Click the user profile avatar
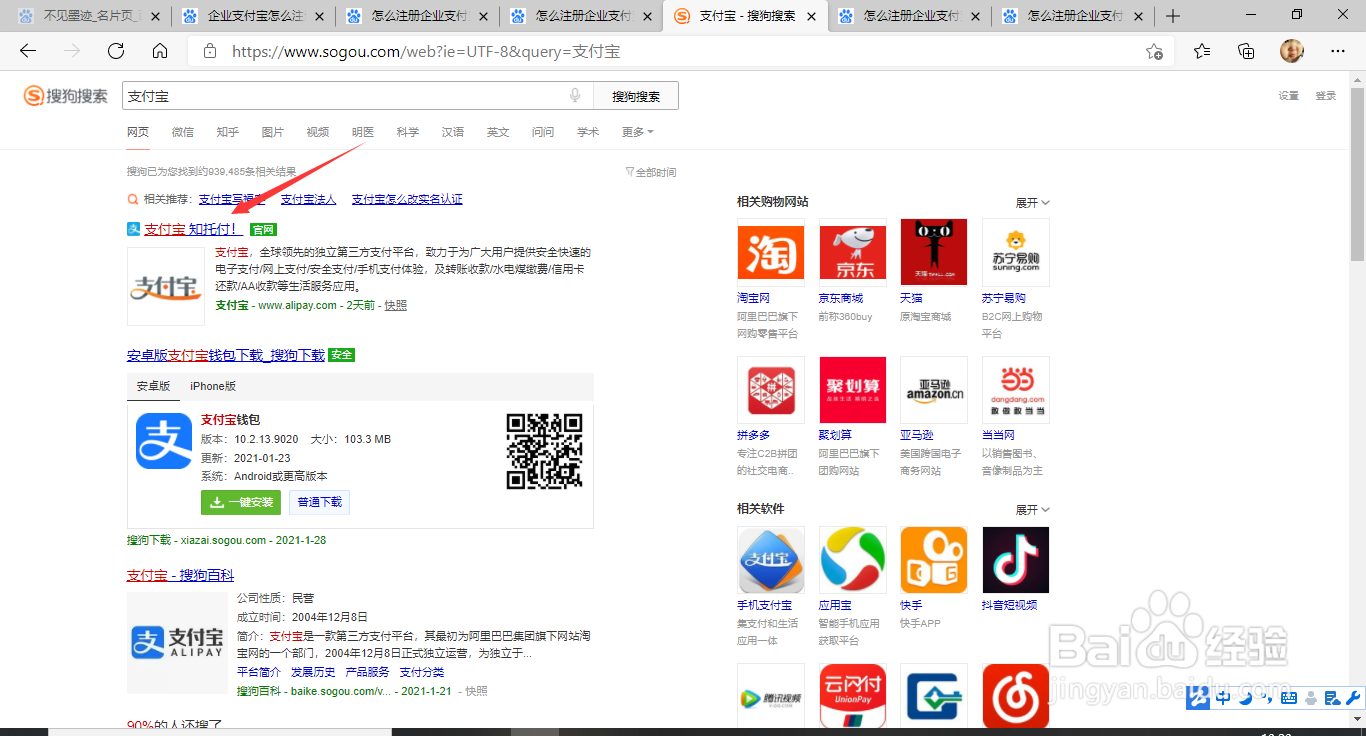Image resolution: width=1366 pixels, height=736 pixels. tap(1292, 52)
